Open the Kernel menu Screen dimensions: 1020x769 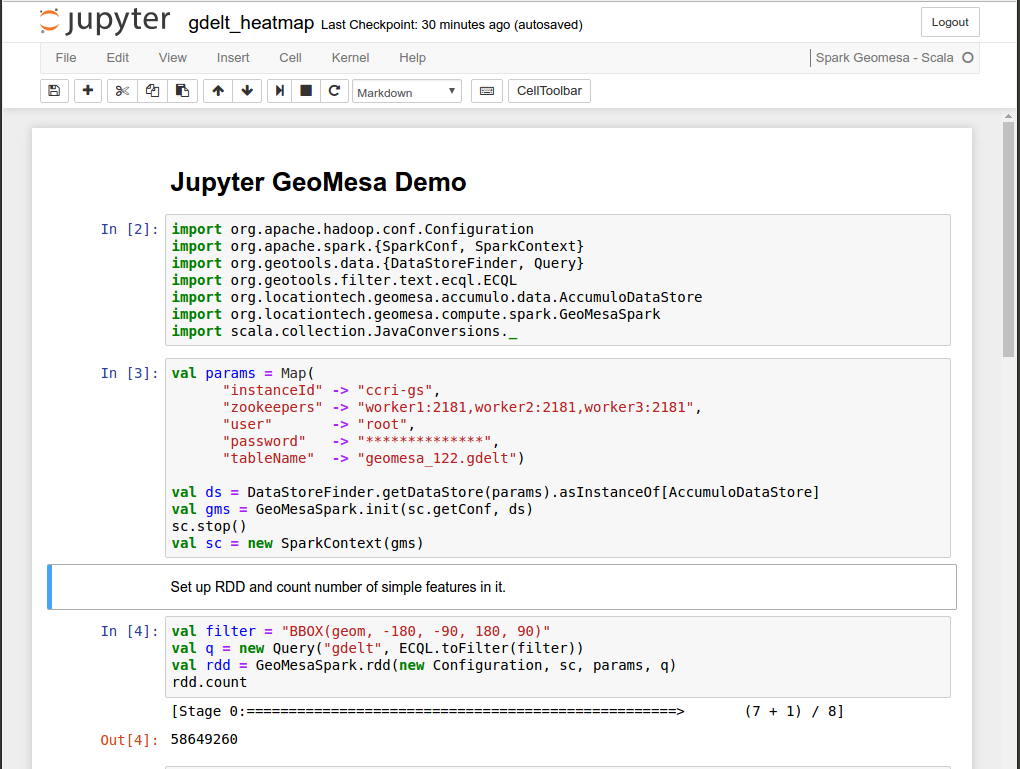click(350, 58)
